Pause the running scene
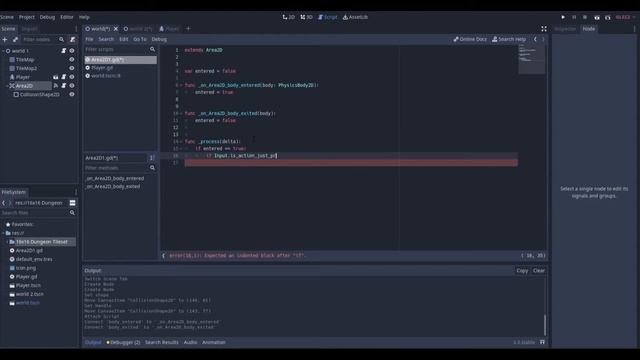This screenshot has height=360, width=640. [574, 17]
